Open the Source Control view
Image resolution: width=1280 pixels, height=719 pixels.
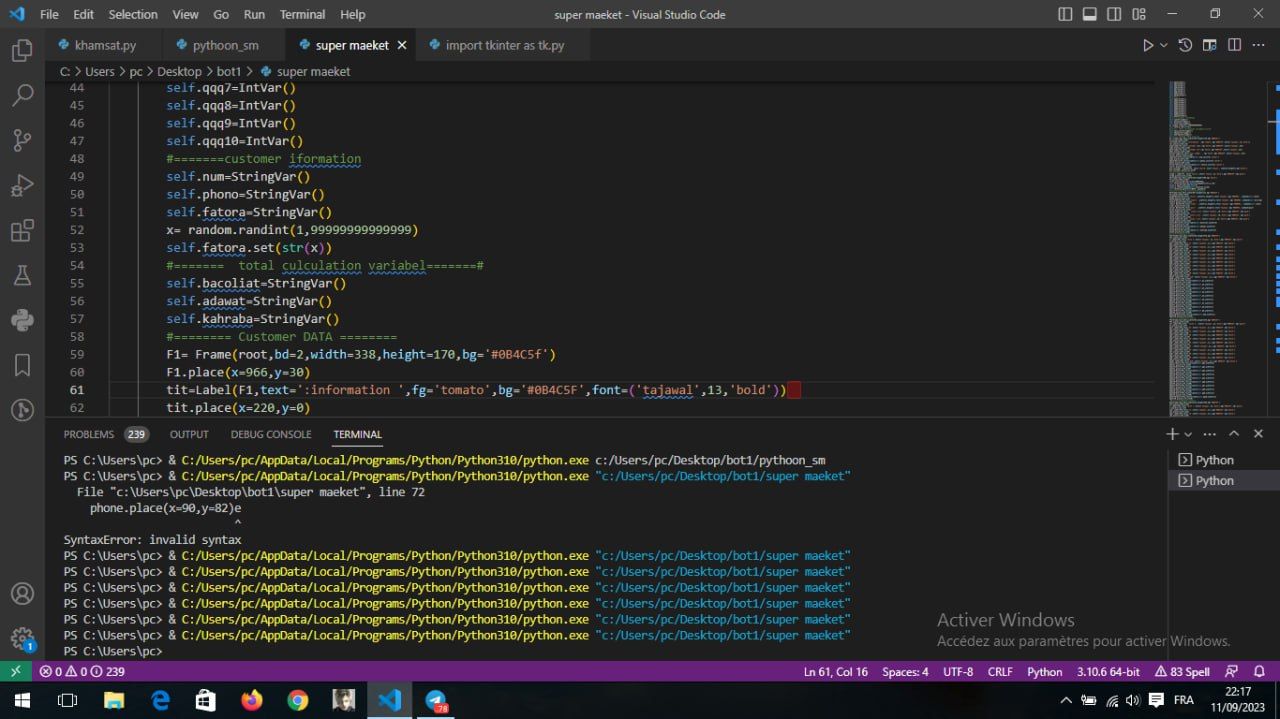(22, 141)
